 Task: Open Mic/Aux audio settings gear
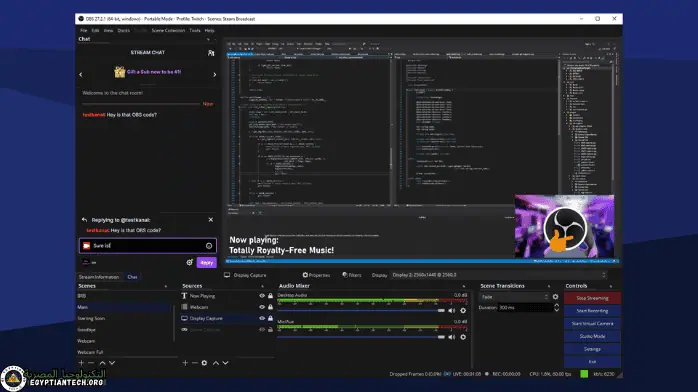(x=463, y=337)
